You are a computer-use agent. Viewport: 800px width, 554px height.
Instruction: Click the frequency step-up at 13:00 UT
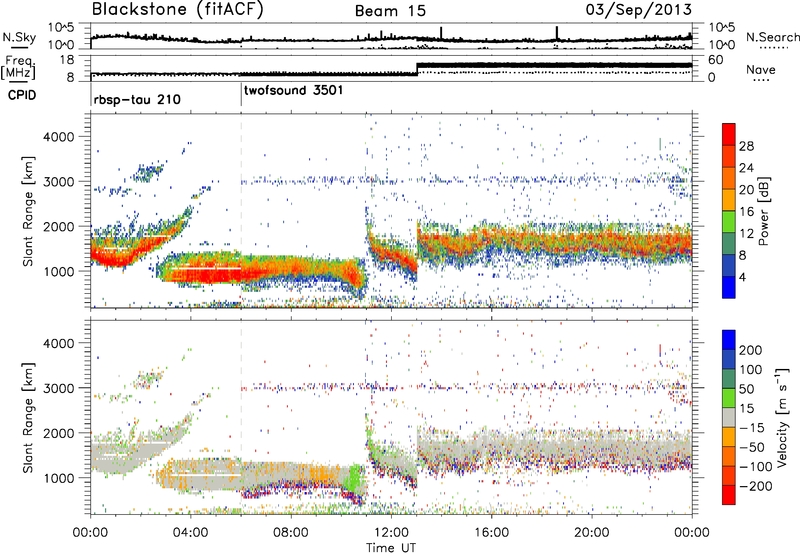click(x=417, y=68)
